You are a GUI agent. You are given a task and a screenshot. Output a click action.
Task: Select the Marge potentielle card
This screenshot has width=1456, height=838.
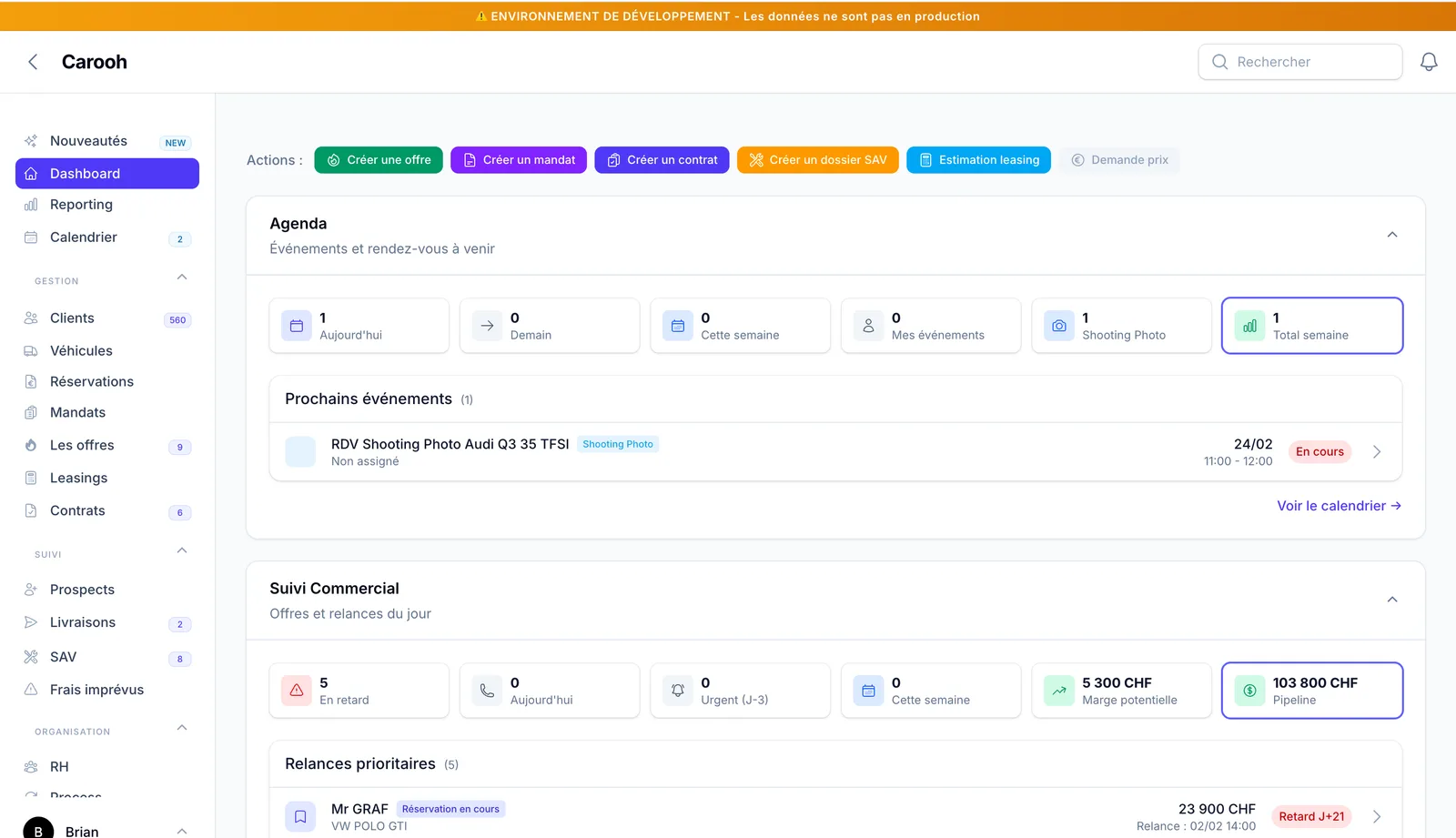[1122, 691]
